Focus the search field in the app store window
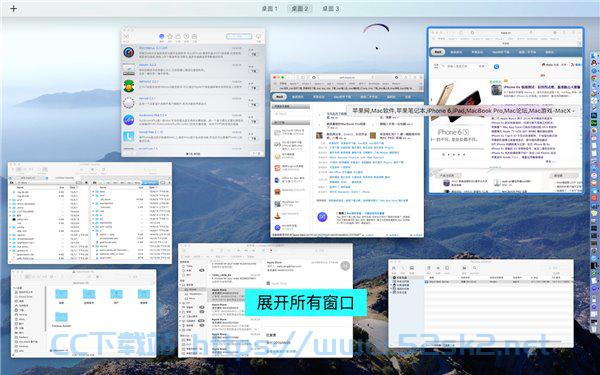Image resolution: width=600 pixels, height=375 pixels. tap(239, 36)
